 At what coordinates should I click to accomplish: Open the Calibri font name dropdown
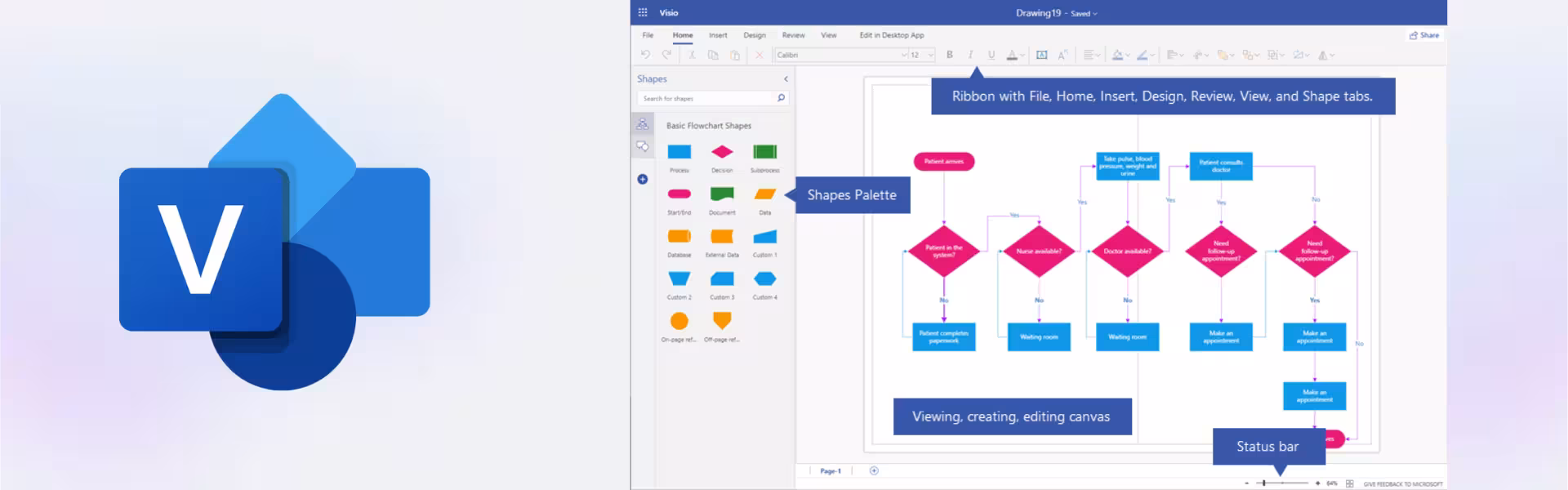[841, 55]
